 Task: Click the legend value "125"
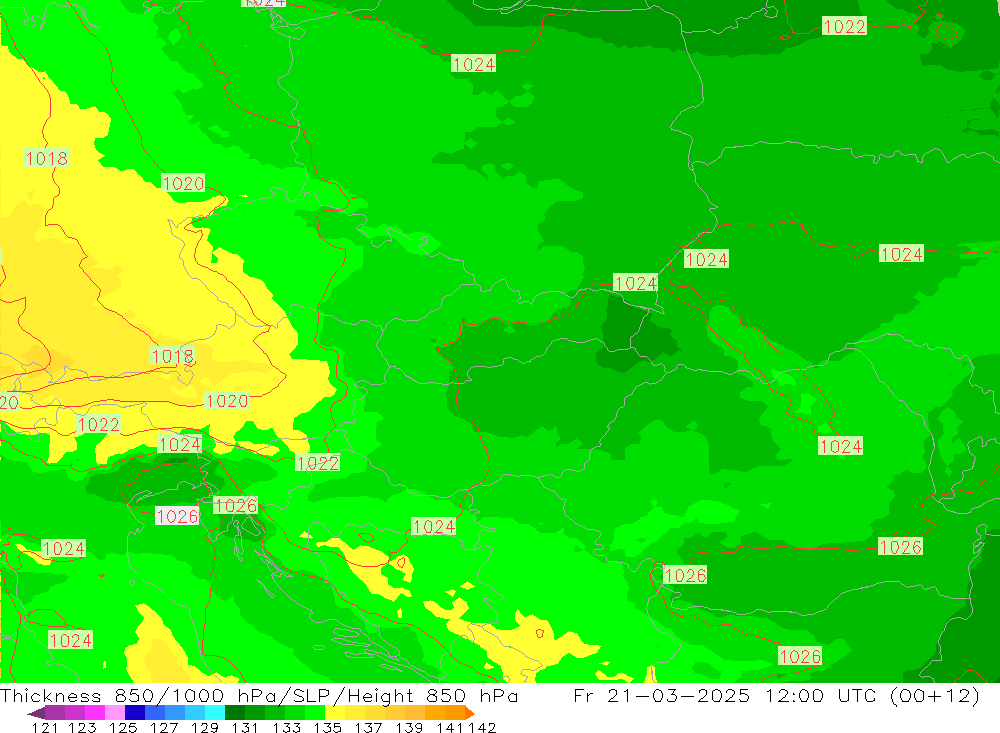pos(123,727)
